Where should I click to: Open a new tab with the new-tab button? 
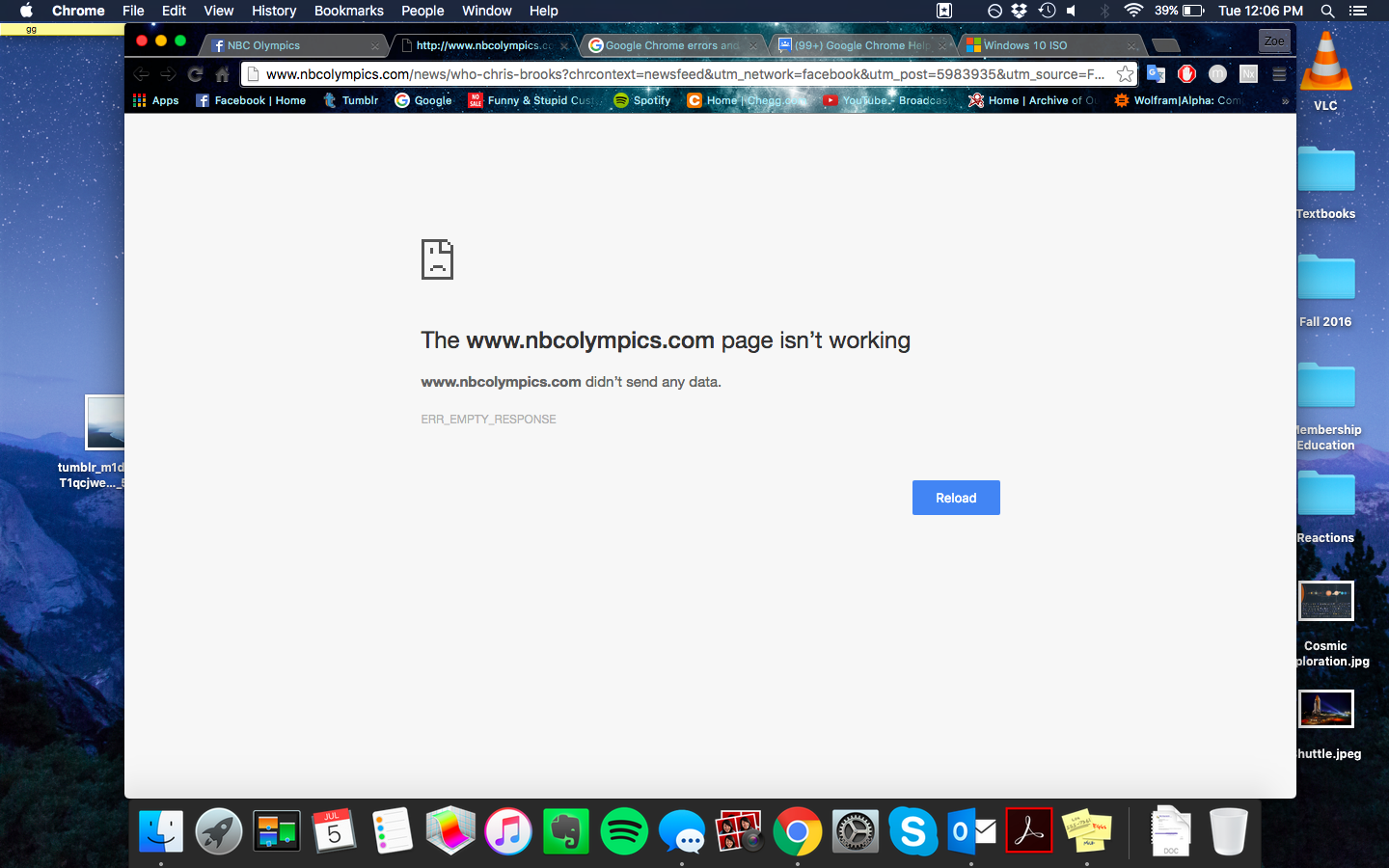tap(1166, 45)
